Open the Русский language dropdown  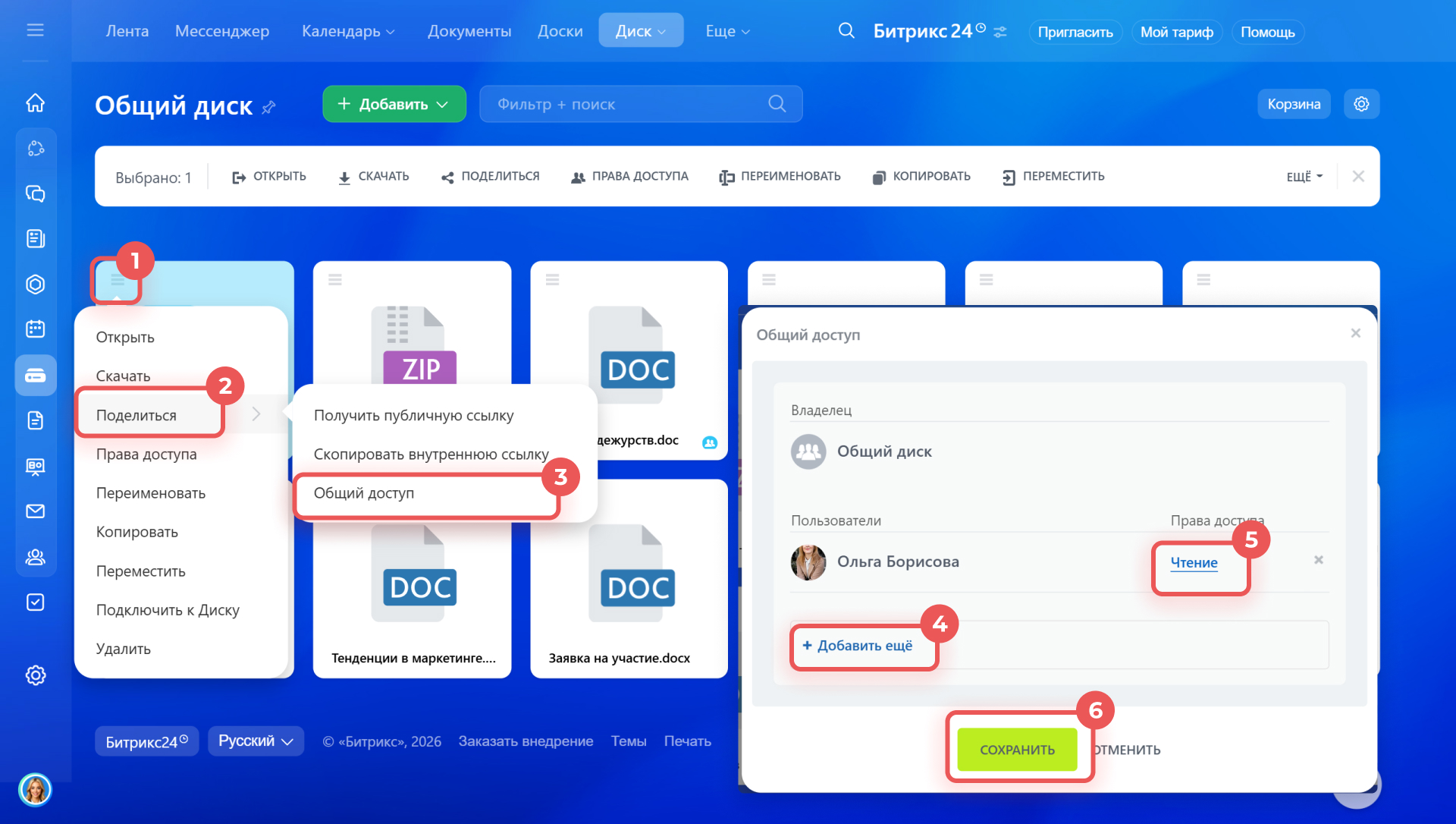(256, 741)
